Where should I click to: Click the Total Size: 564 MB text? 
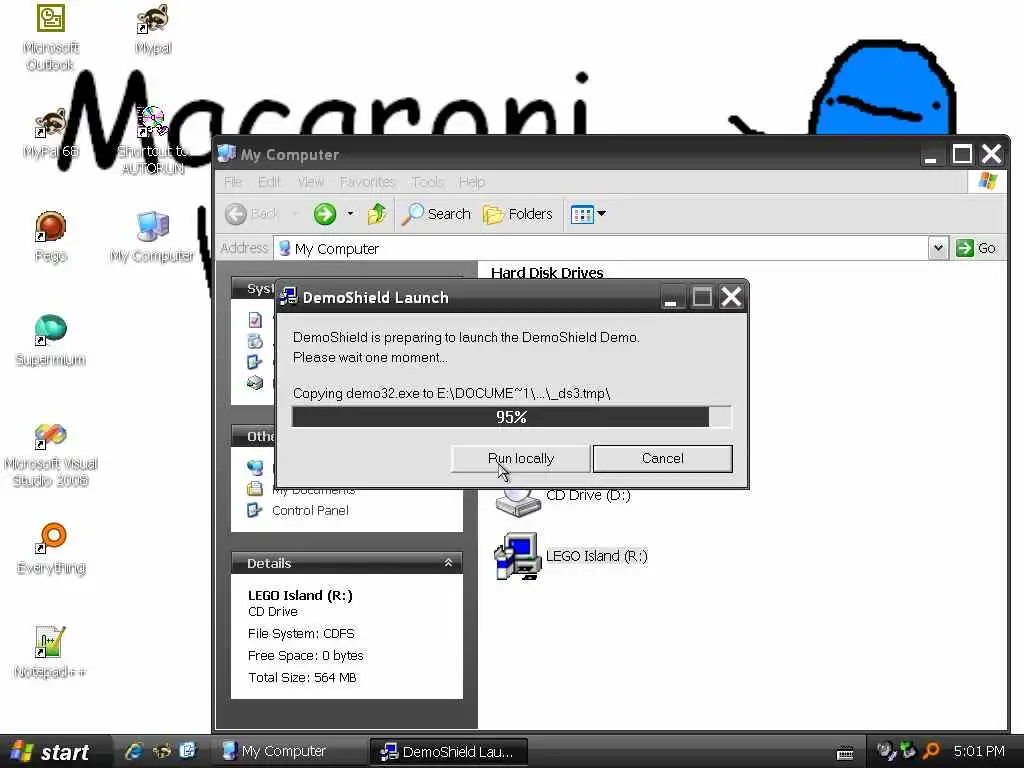(x=302, y=677)
